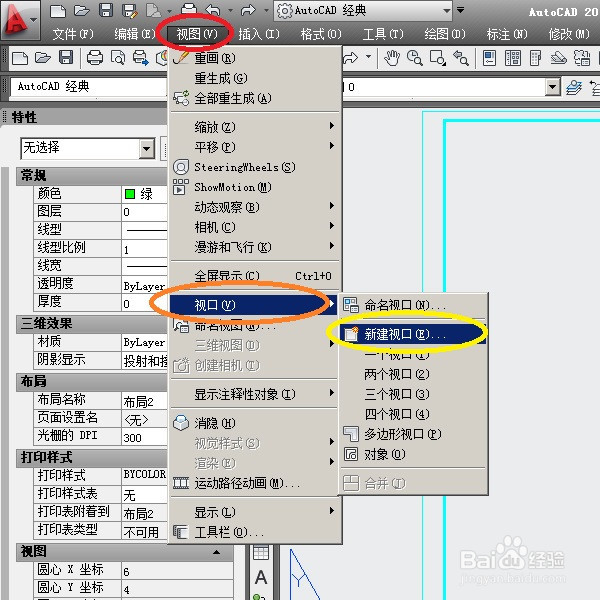Click the Zoom Realtime magnifier icon
This screenshot has height=600, width=600.
coord(414,58)
